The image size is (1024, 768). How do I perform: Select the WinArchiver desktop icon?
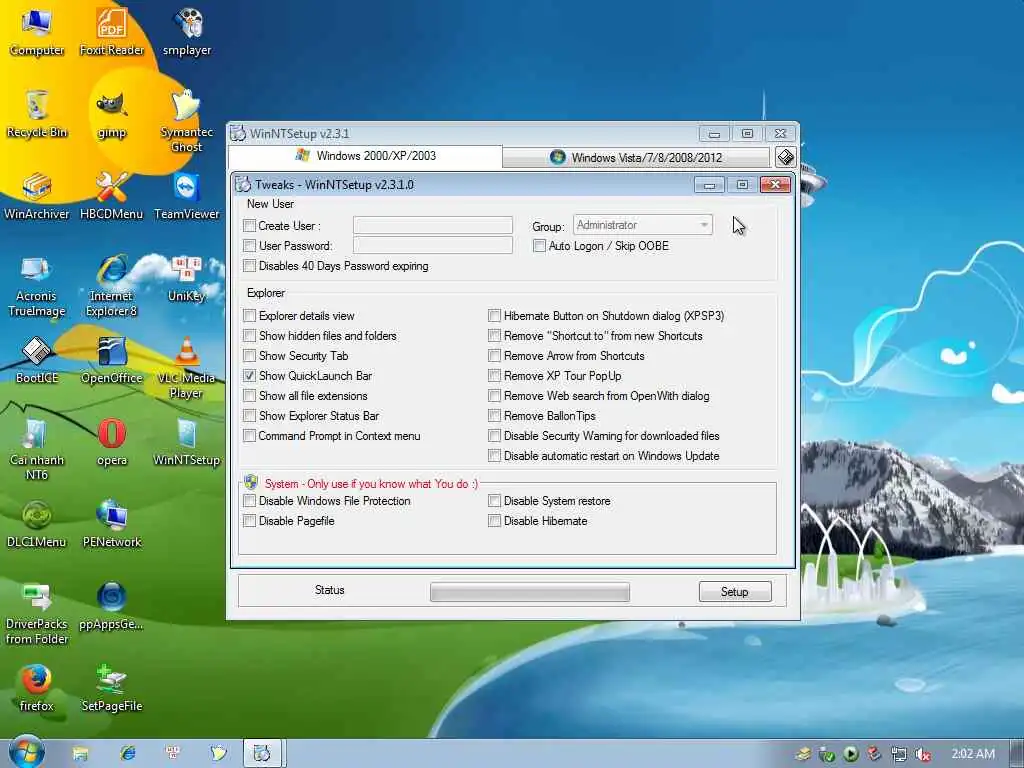tap(37, 195)
